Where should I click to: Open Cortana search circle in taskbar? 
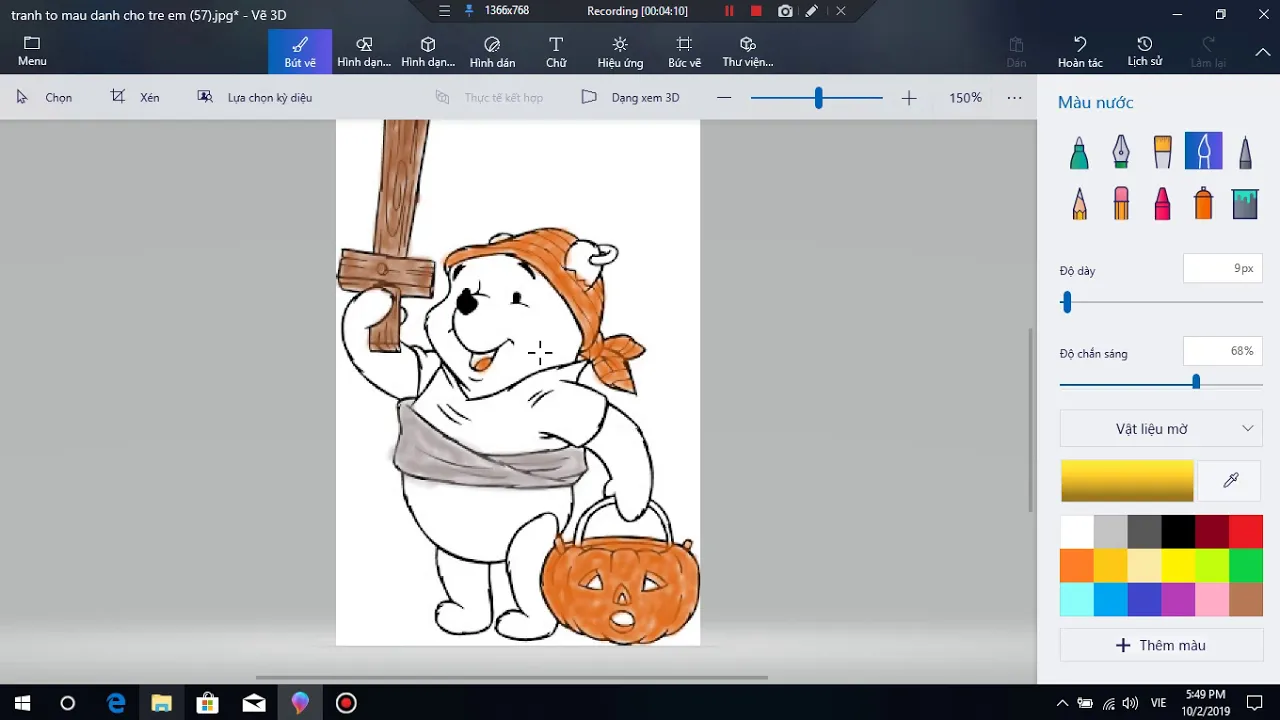(x=68, y=703)
